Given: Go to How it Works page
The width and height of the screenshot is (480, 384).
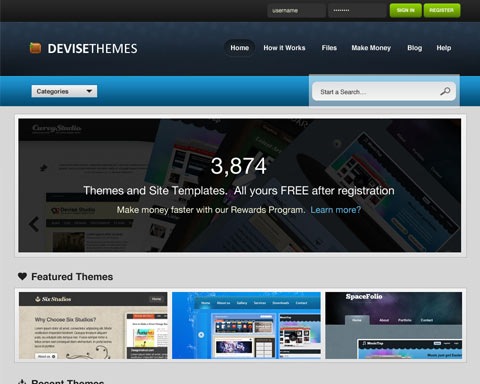Looking at the screenshot, I should click(284, 48).
